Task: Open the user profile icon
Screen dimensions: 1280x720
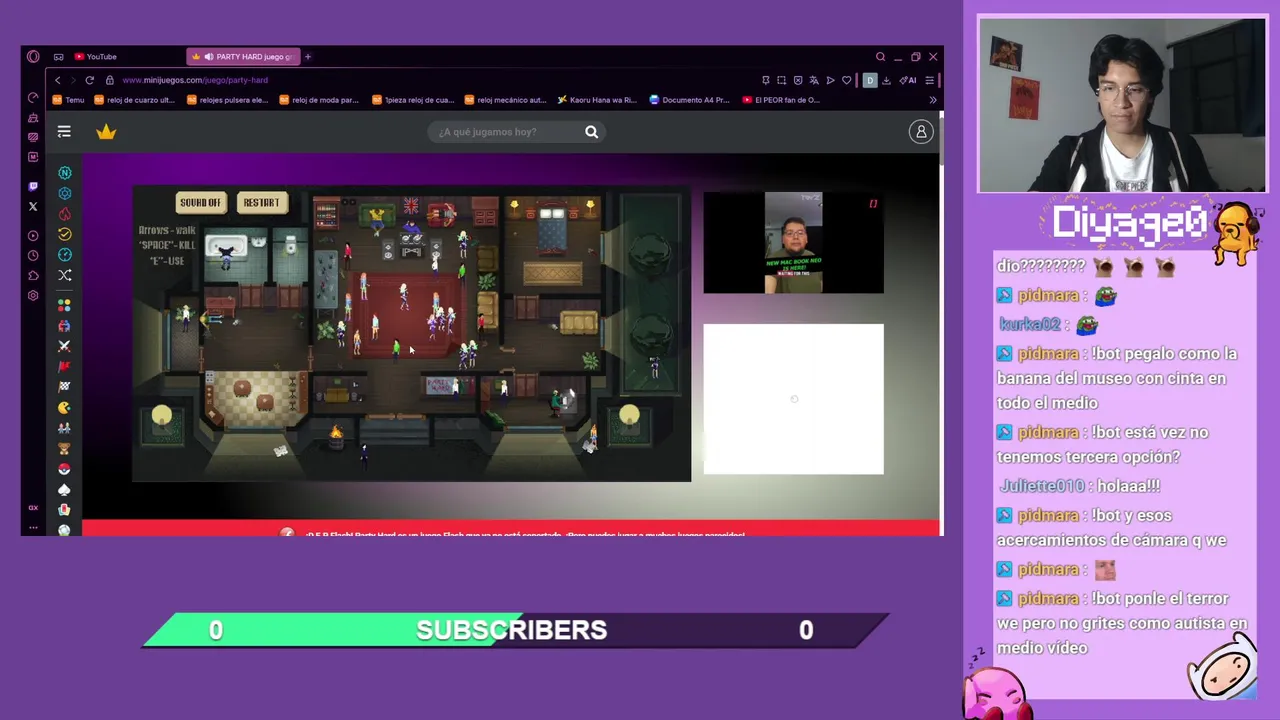Action: 921,132
